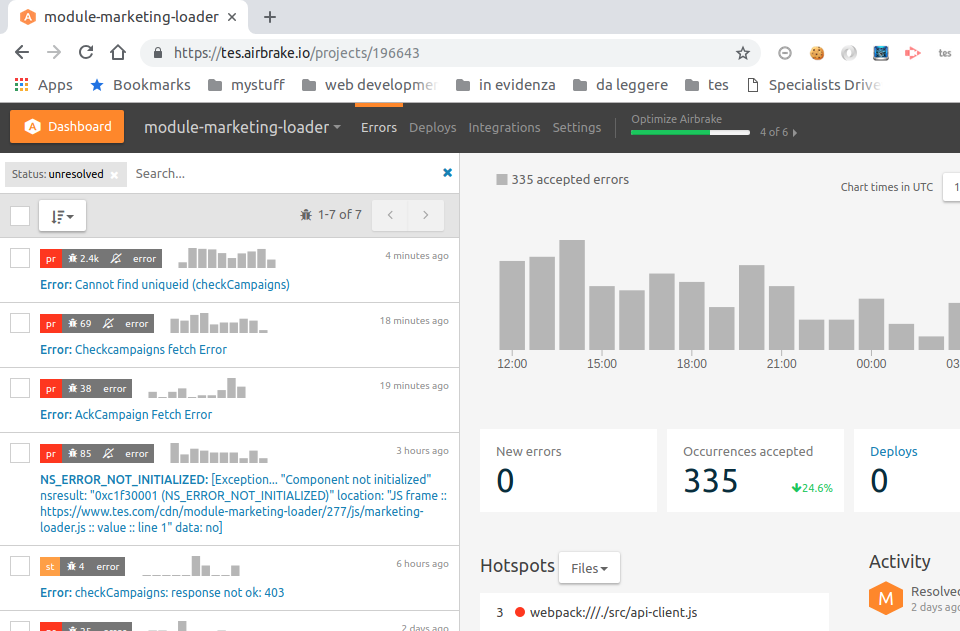Expand the 4 of 6 optimize arrow
The image size is (960, 631).
(x=795, y=132)
